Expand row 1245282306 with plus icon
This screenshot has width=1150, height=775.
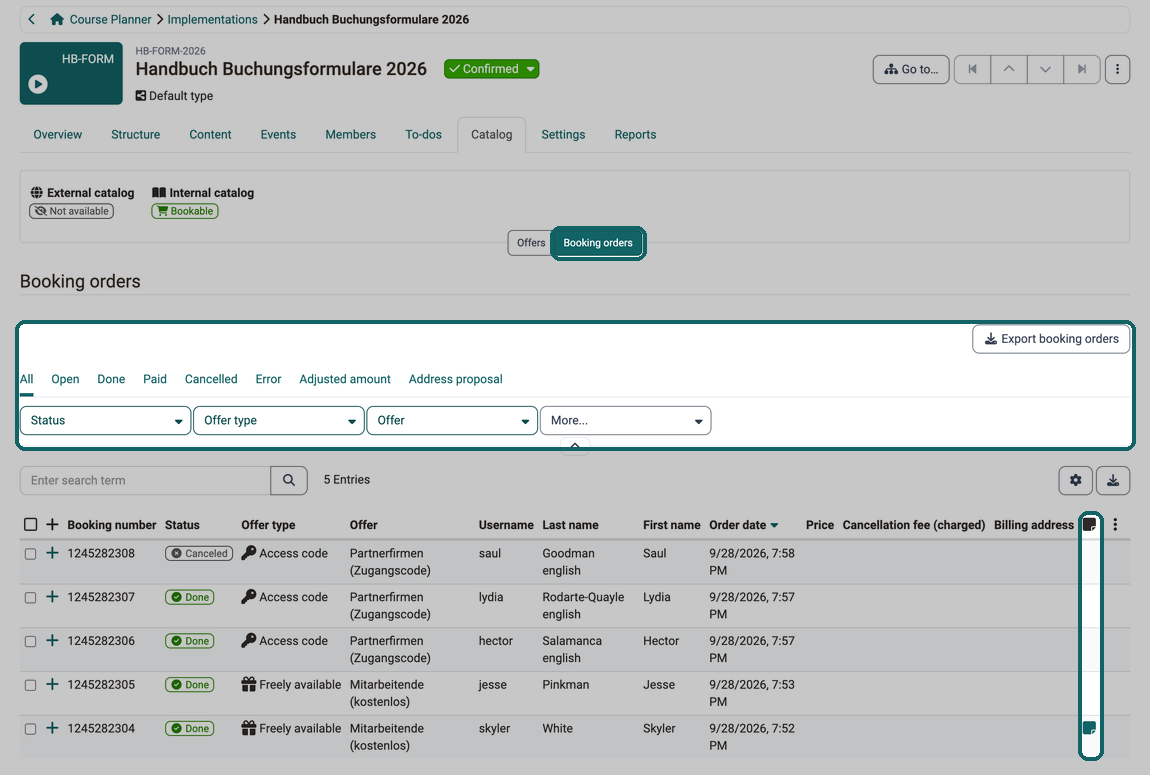pos(52,641)
